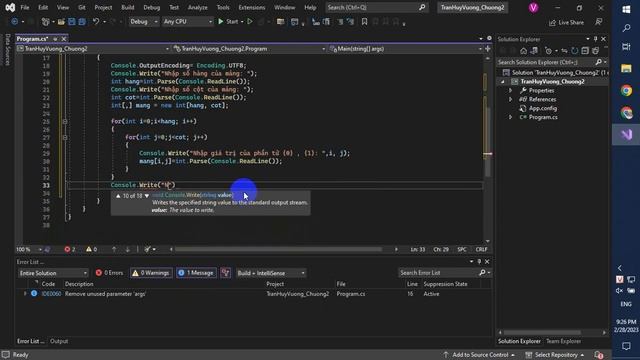Click Select Repository in the status bar
640x360 pixels.
coord(555,355)
